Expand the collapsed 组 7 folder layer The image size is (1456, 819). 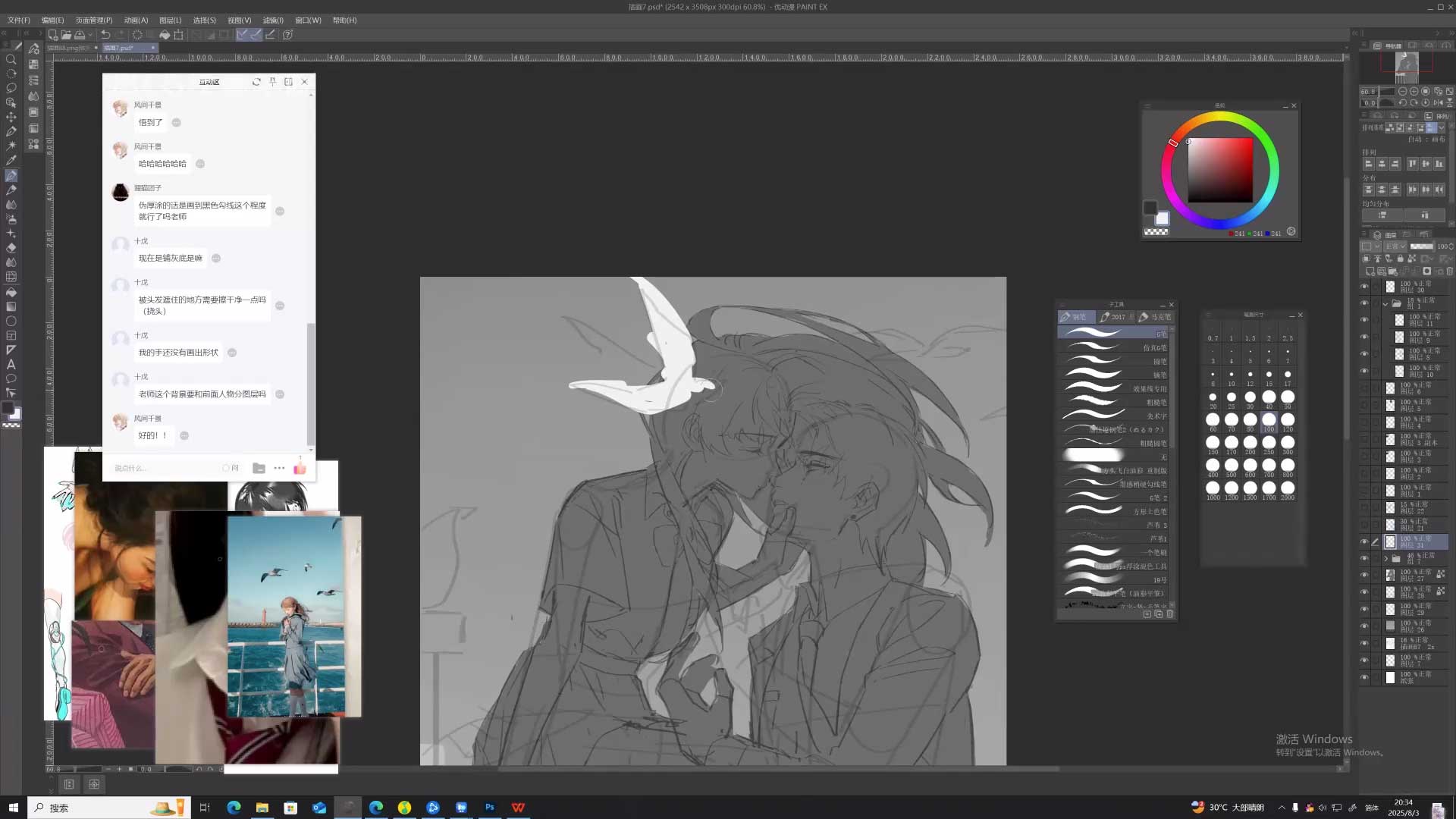pos(1385,559)
